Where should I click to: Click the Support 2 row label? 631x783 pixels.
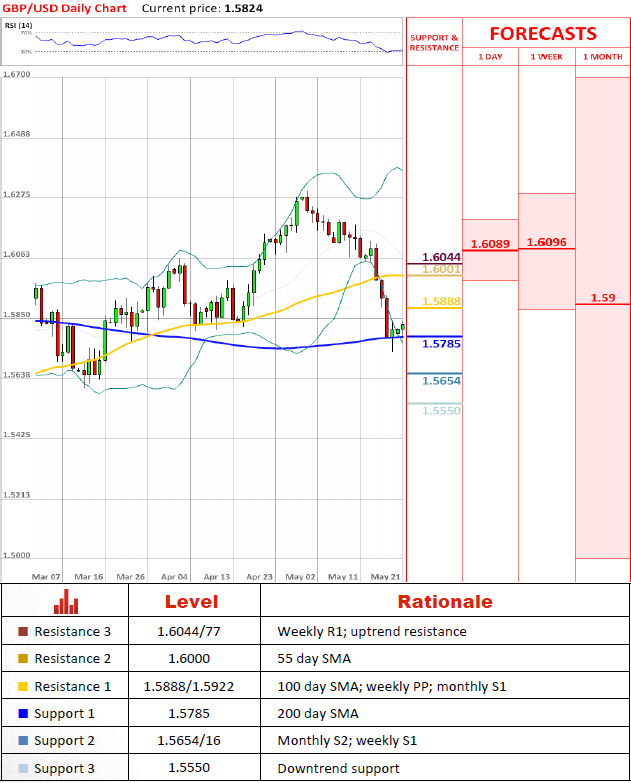(64, 741)
